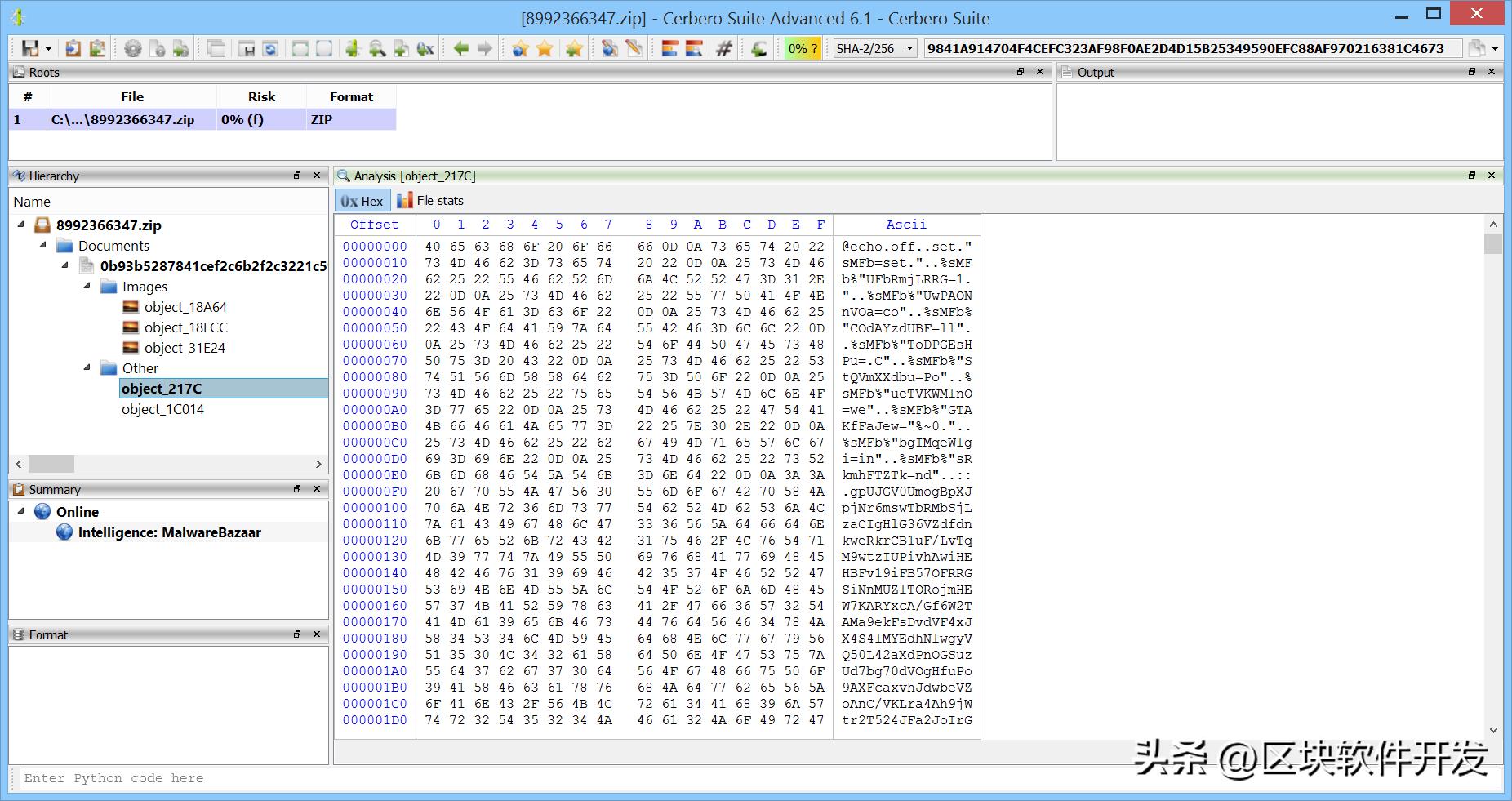Screen dimensions: 1512x801
Task: Click the save floppy disk icon
Action: point(29,49)
